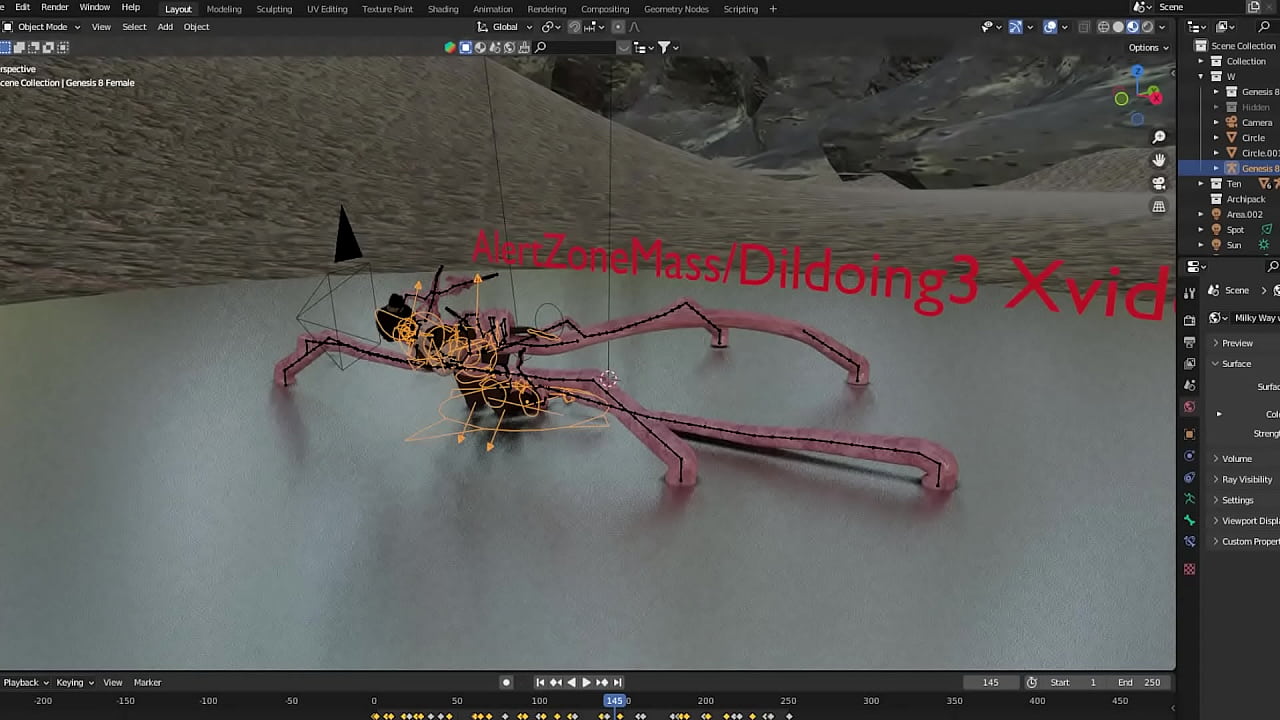
Task: Switch to the Sculpting workspace tab
Action: (274, 9)
